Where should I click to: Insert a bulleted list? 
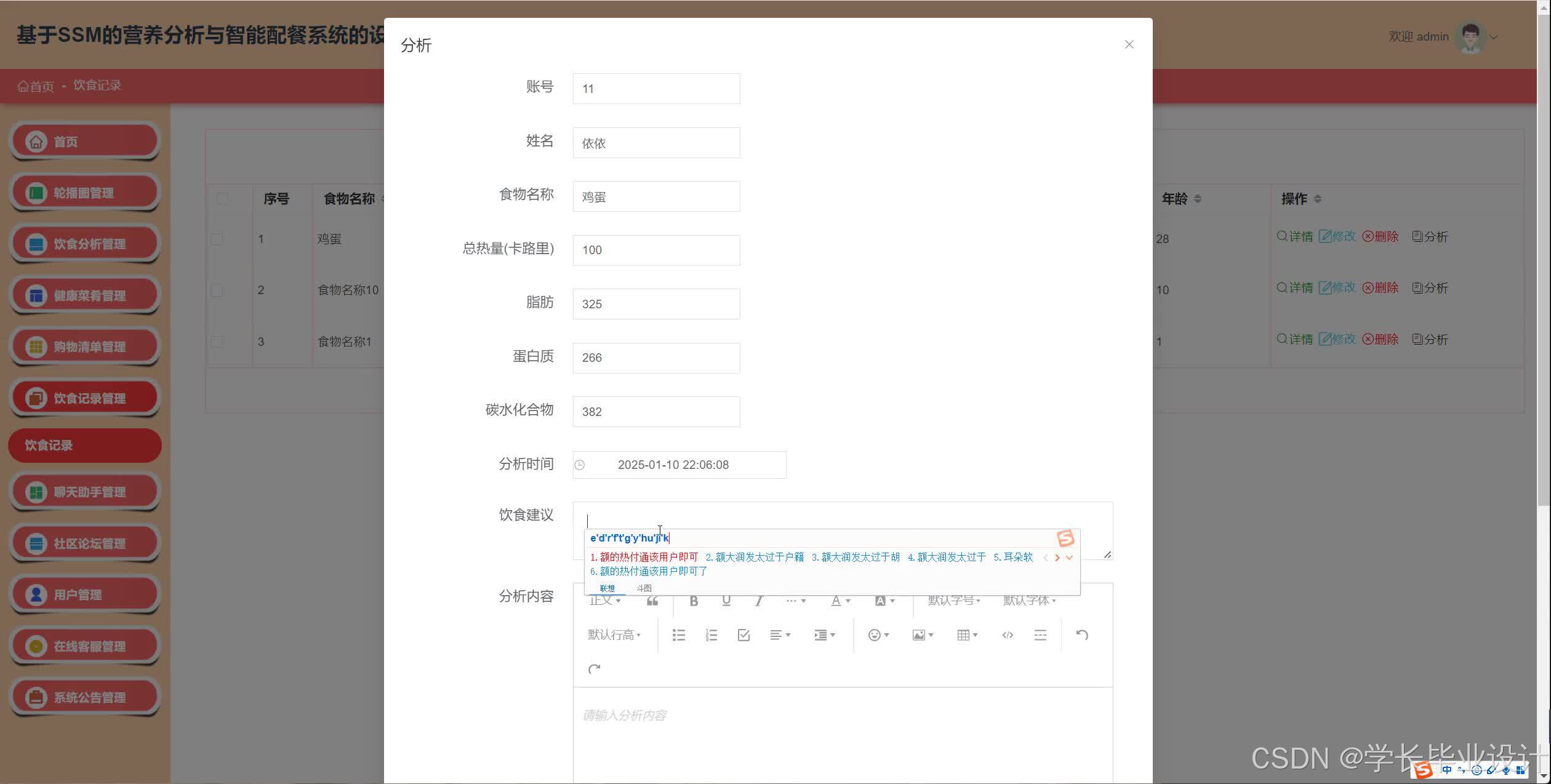(679, 635)
